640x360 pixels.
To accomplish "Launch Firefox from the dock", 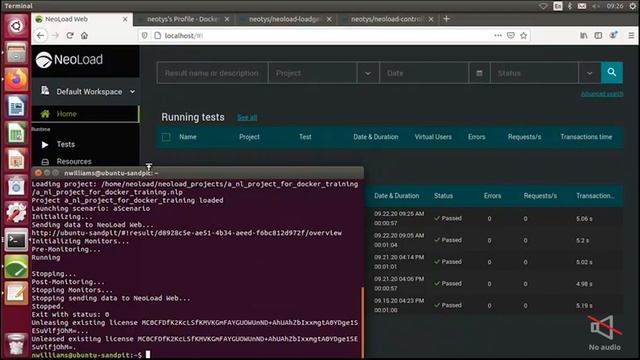I will click(16, 80).
